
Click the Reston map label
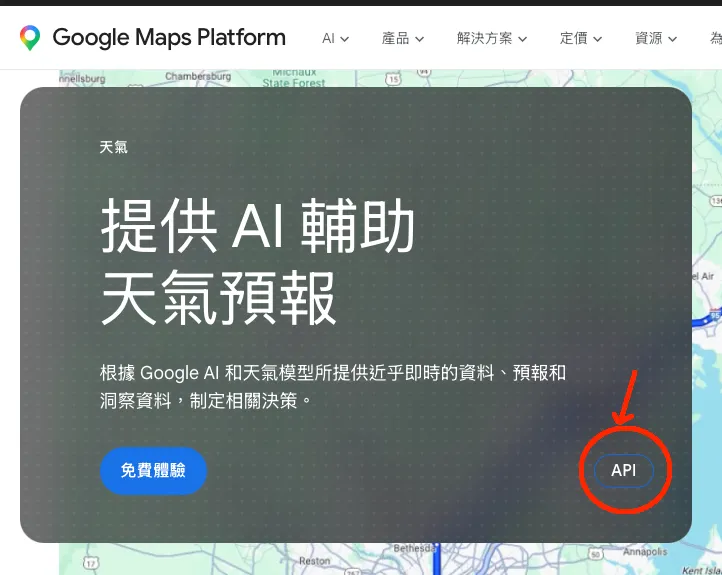pos(314,561)
